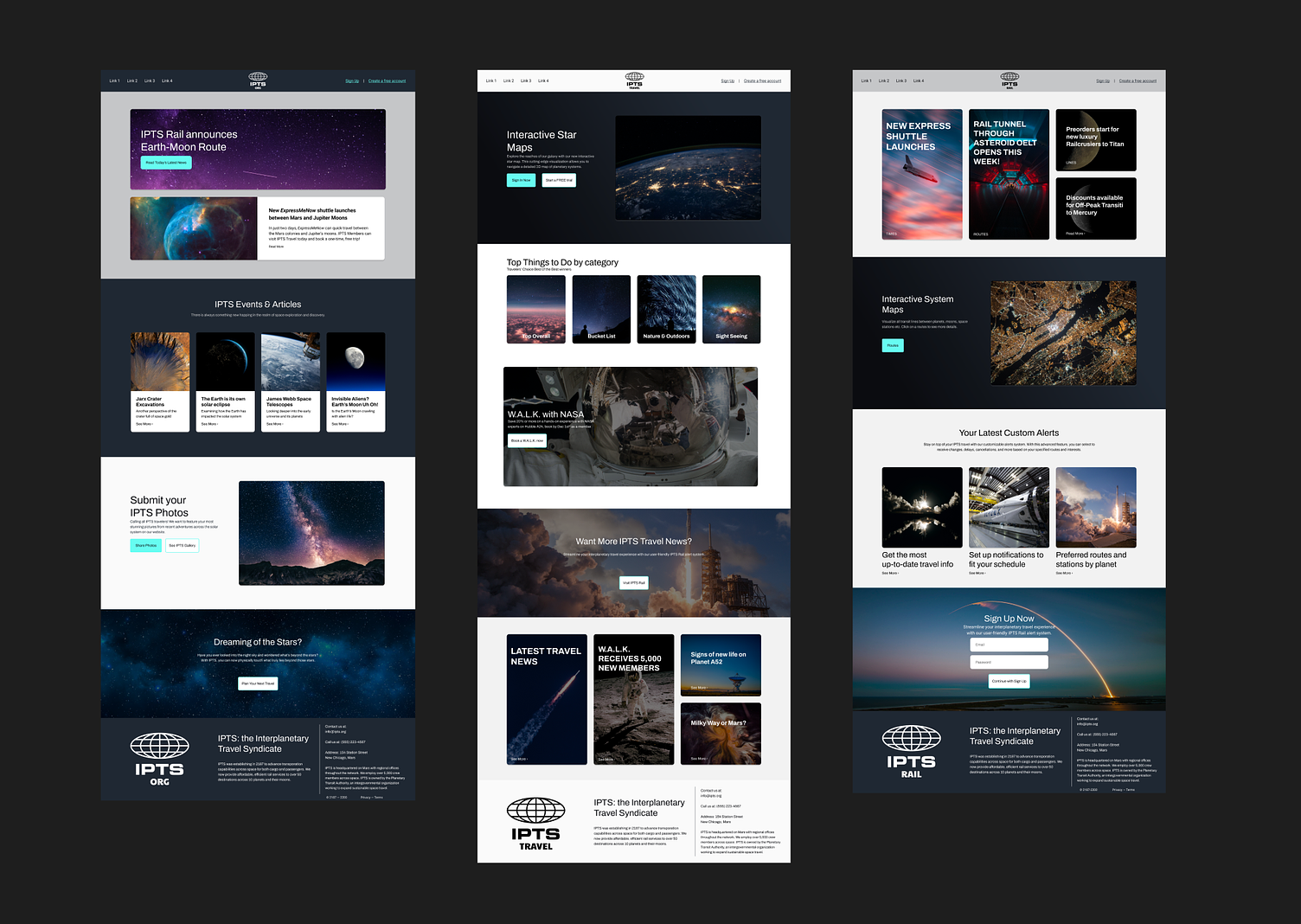Click the large IPTS TRAVEL footer logo

pyautogui.click(x=535, y=824)
